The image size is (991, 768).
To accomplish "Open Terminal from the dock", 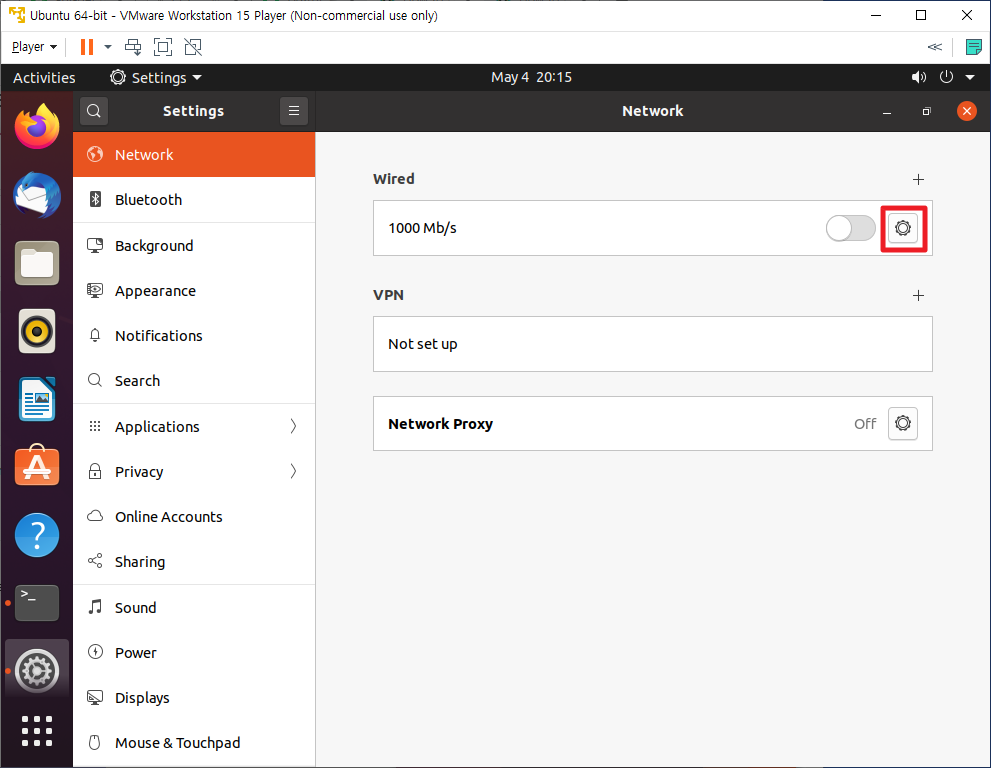I will (x=37, y=603).
